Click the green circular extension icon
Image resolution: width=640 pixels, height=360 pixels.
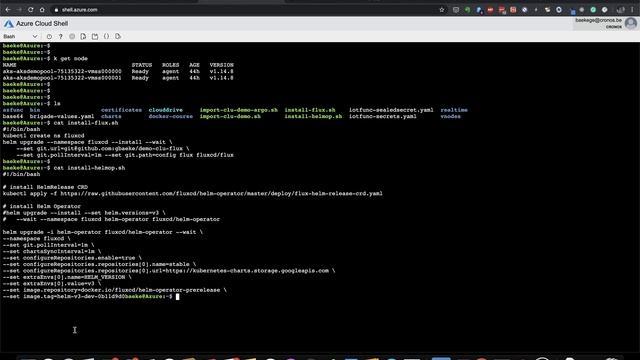(x=467, y=9)
